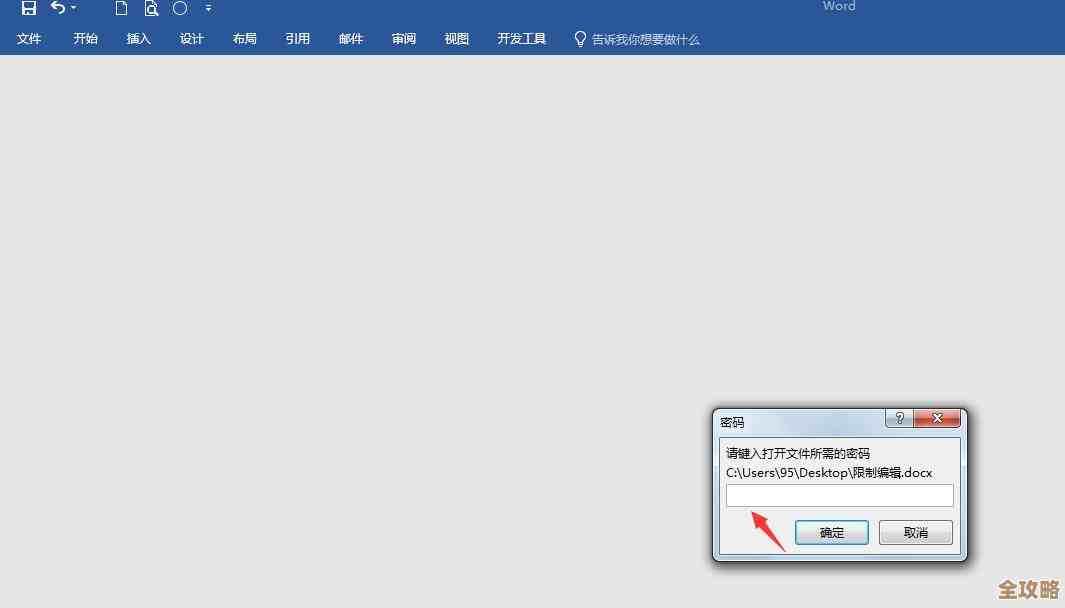1065x608 pixels.
Task: Open print preview via its toolbar icon
Action: tap(151, 8)
